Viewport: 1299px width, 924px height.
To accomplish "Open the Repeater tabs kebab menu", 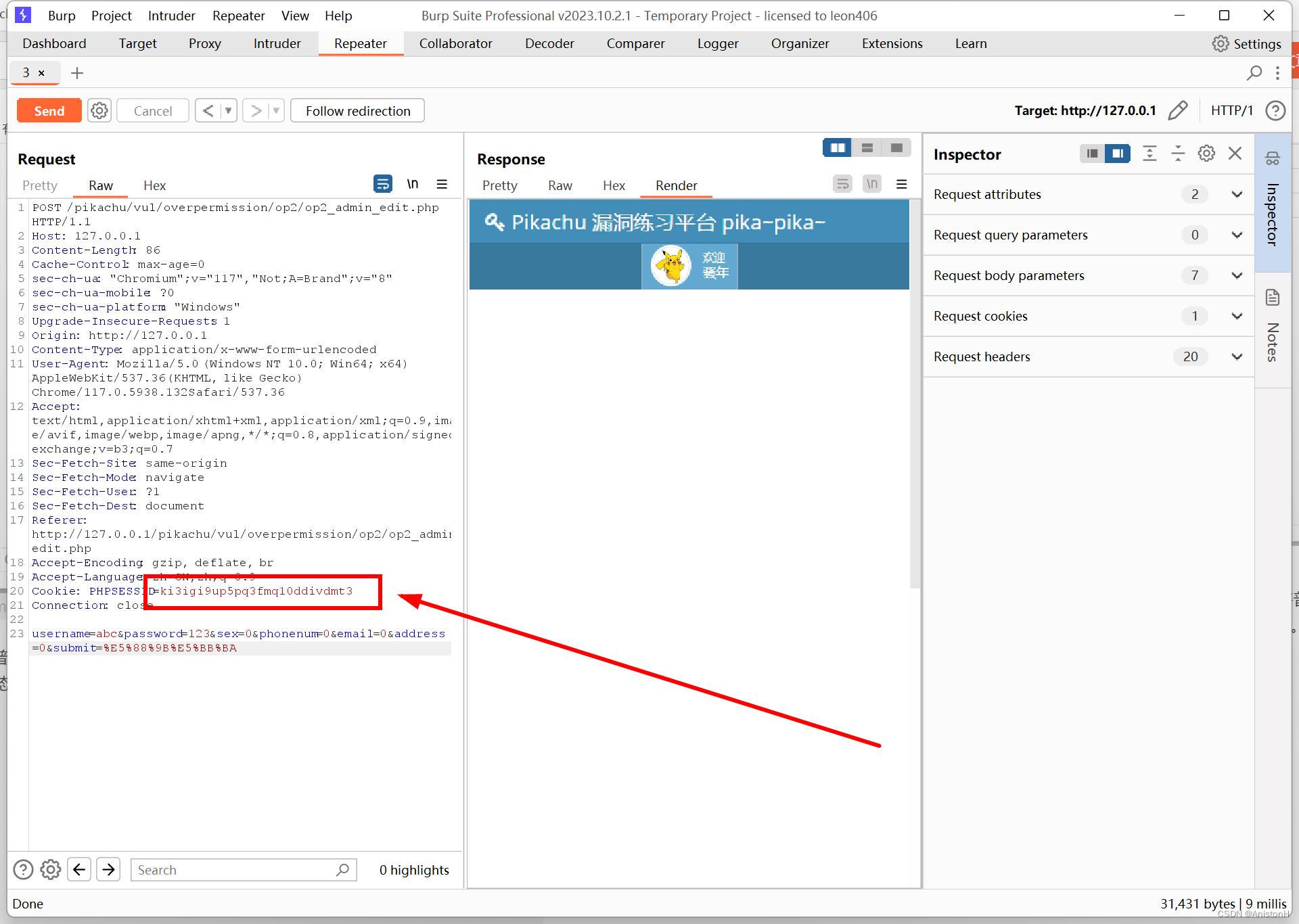I will (x=1277, y=73).
